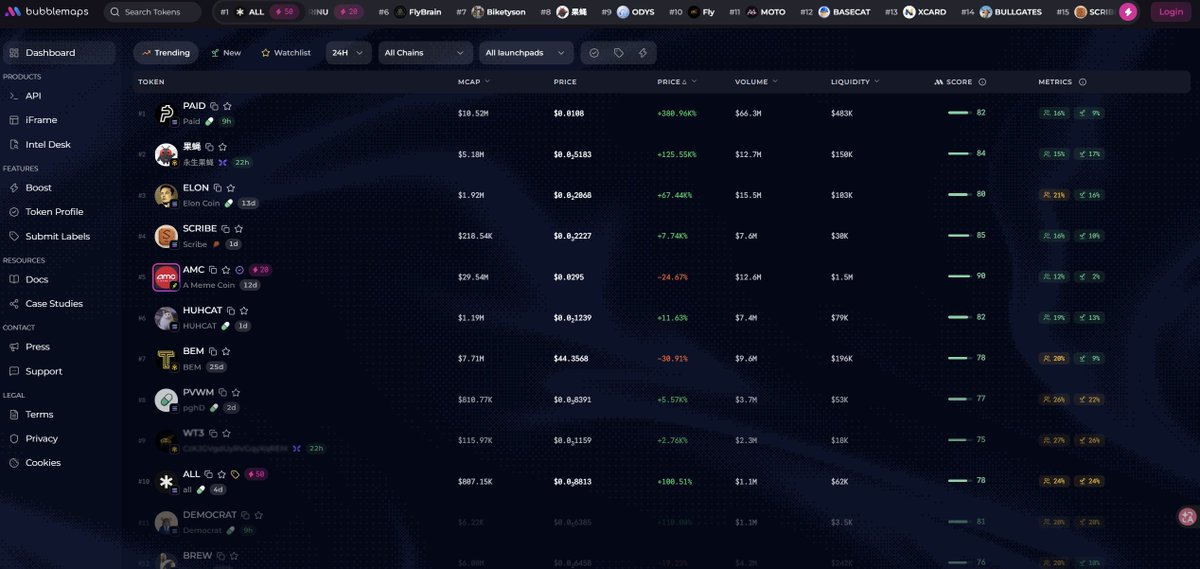Click the Score column info icon
The height and width of the screenshot is (569, 1200).
click(982, 82)
